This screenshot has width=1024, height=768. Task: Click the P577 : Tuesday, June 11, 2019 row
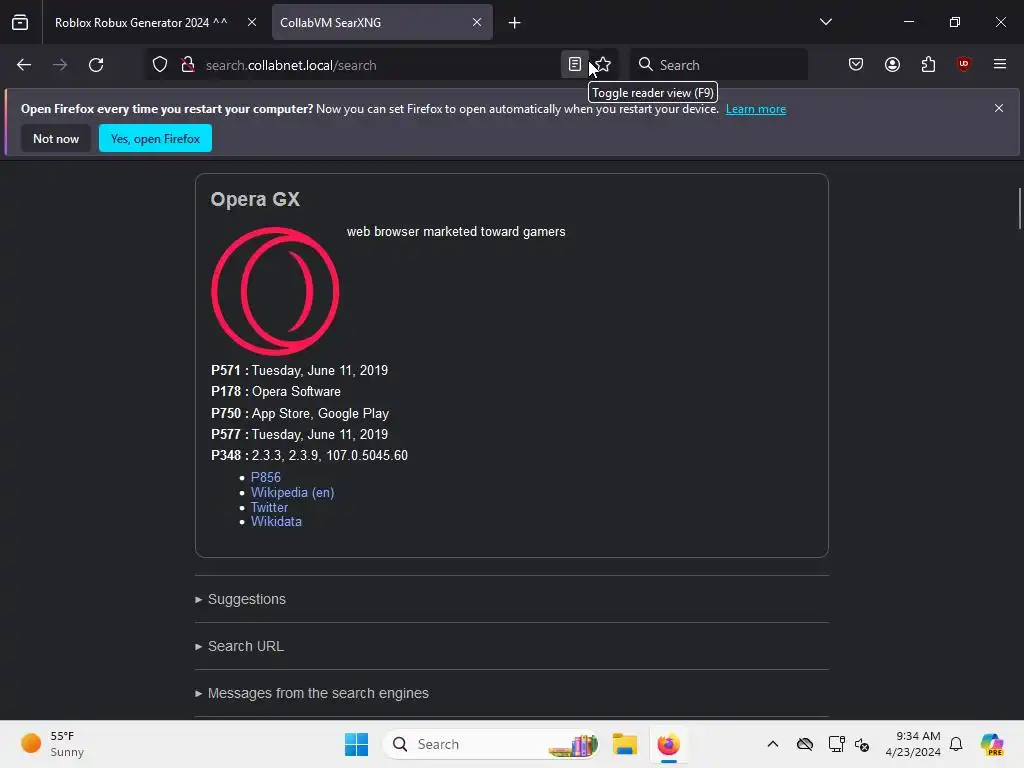coord(299,434)
